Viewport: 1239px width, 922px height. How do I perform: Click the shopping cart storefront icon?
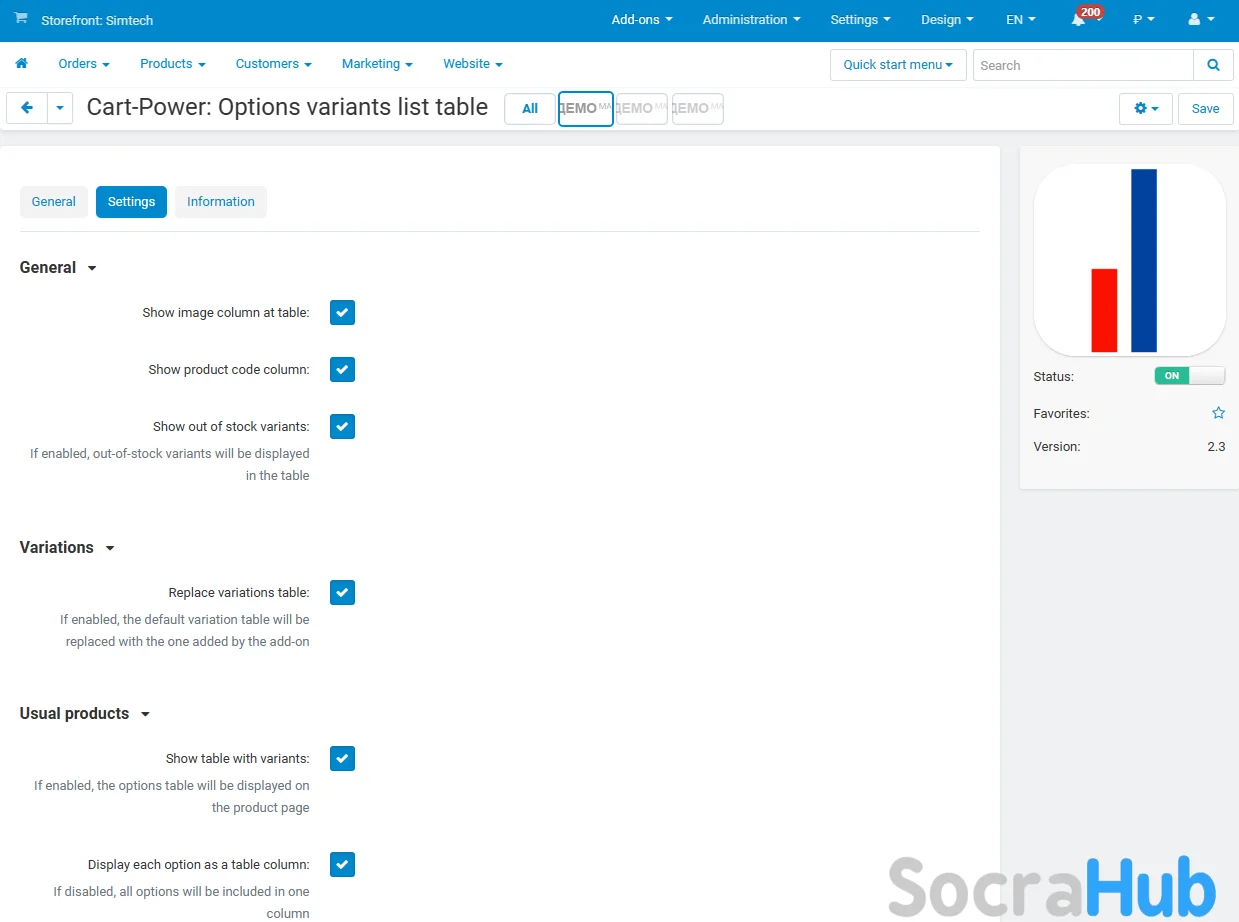point(20,19)
